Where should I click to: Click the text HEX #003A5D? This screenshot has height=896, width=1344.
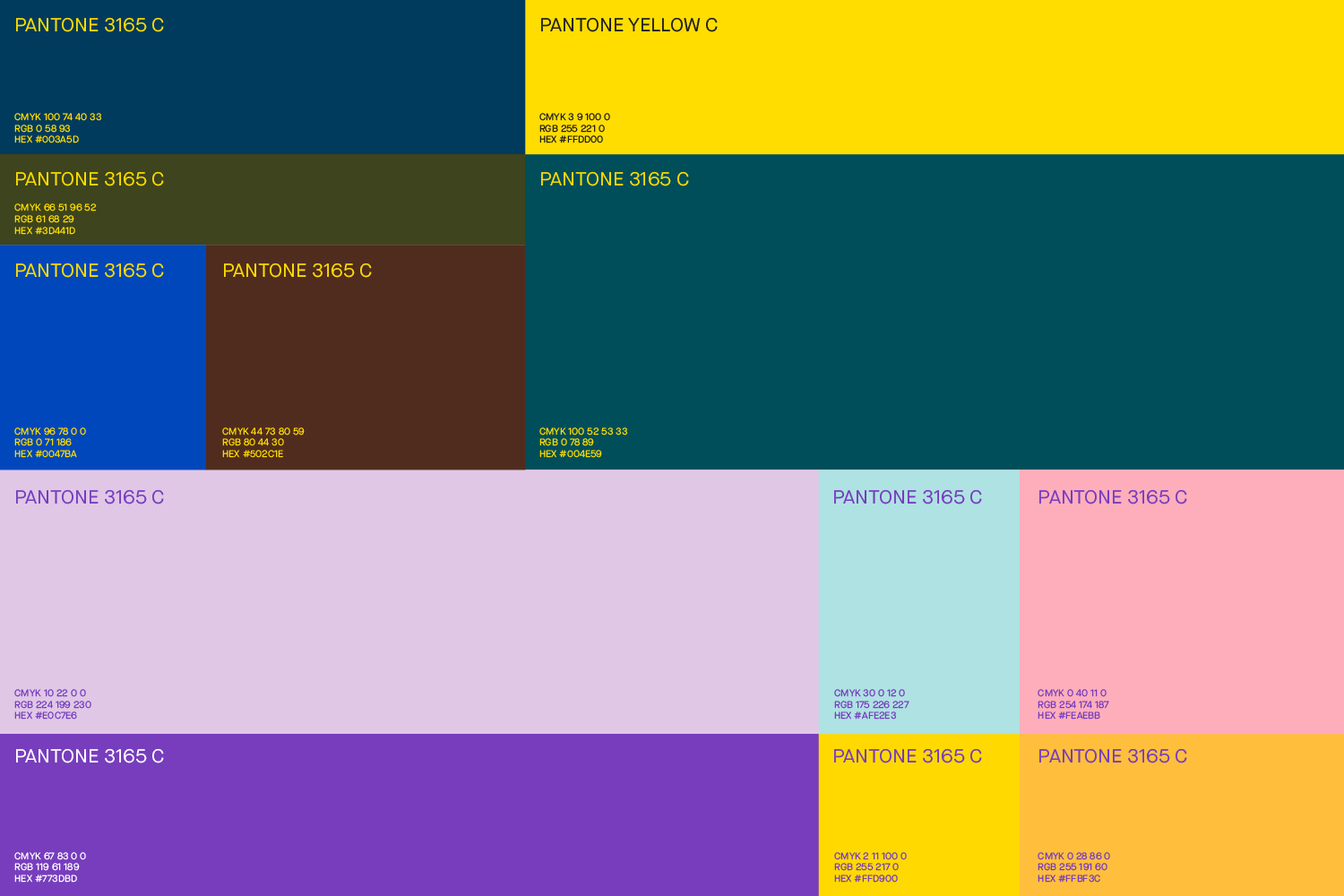(47, 140)
